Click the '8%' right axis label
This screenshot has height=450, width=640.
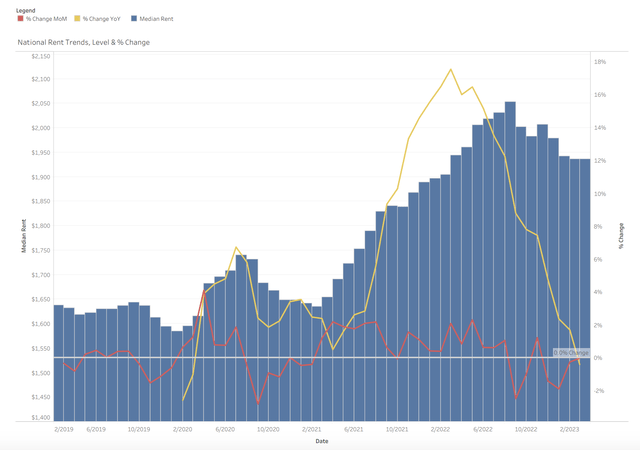[598, 227]
